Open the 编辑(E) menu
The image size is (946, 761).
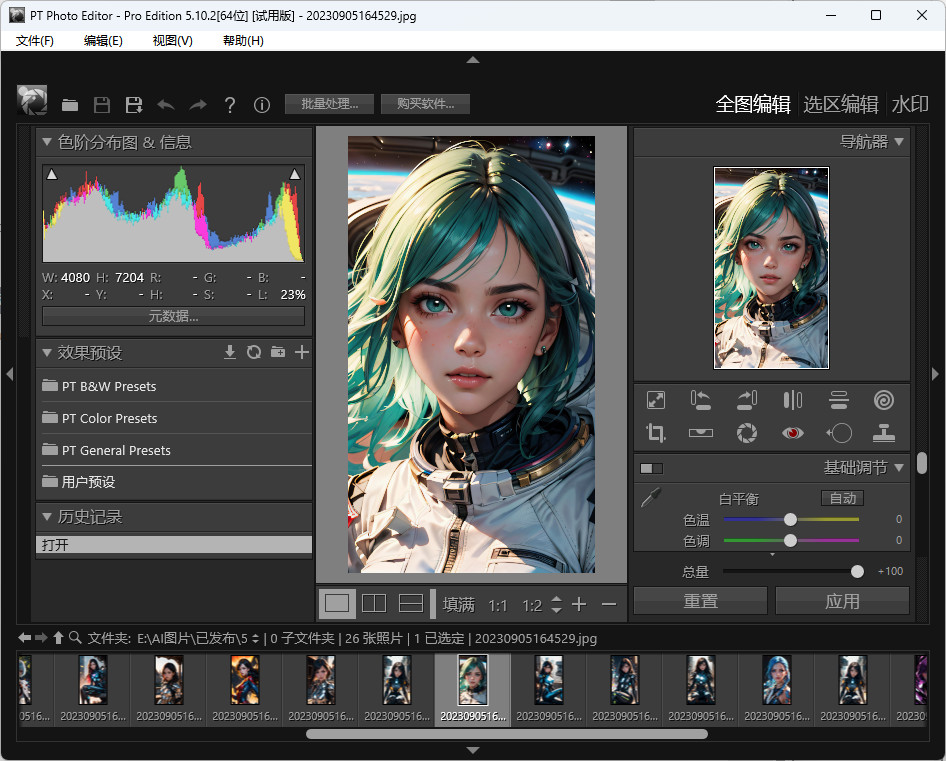tap(103, 40)
